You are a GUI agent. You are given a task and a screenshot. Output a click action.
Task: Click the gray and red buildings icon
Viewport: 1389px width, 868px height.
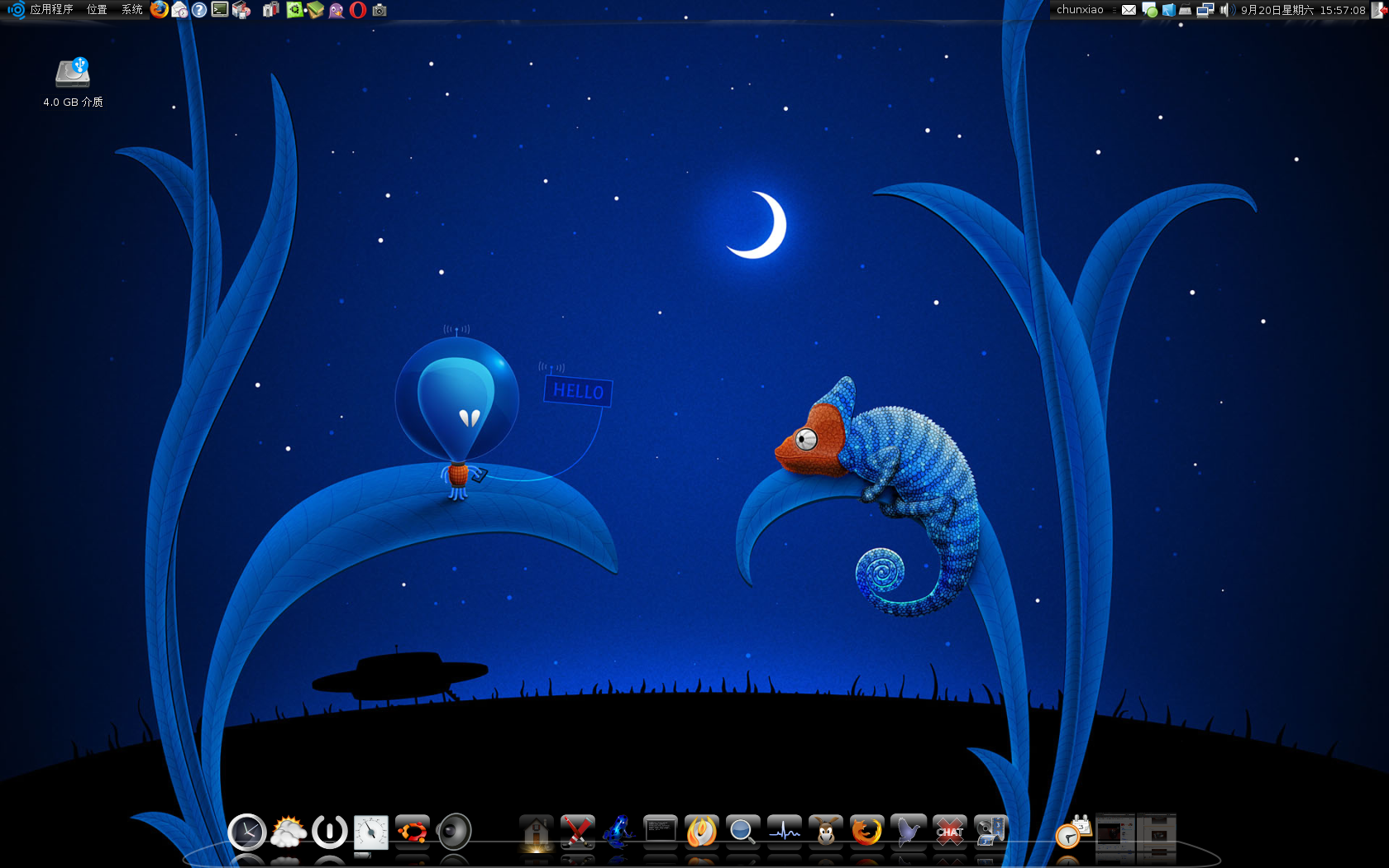tap(270, 10)
